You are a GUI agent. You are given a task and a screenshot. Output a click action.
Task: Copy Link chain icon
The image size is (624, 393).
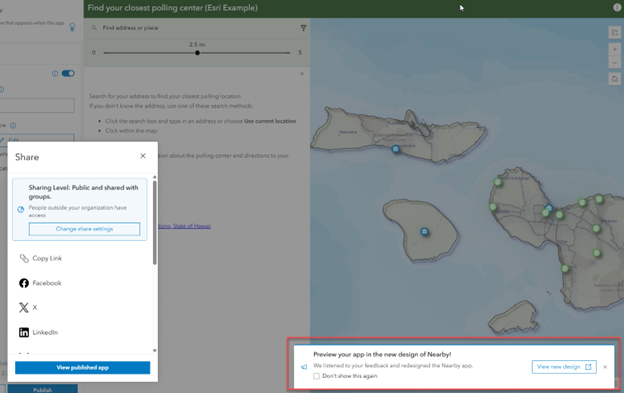click(24, 259)
